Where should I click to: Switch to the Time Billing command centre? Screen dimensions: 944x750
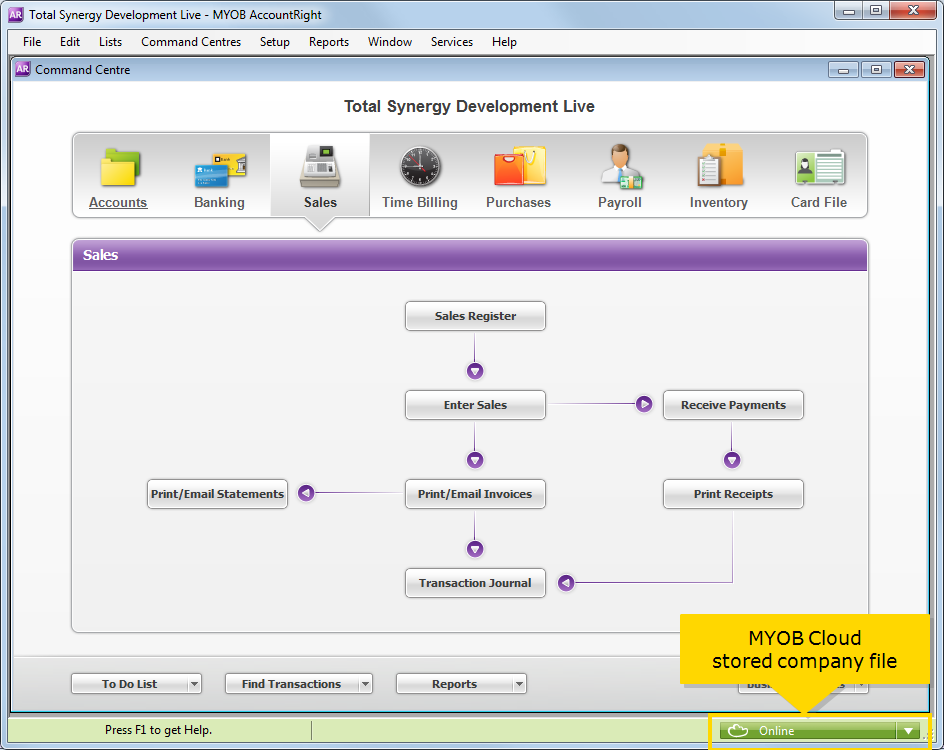[419, 175]
